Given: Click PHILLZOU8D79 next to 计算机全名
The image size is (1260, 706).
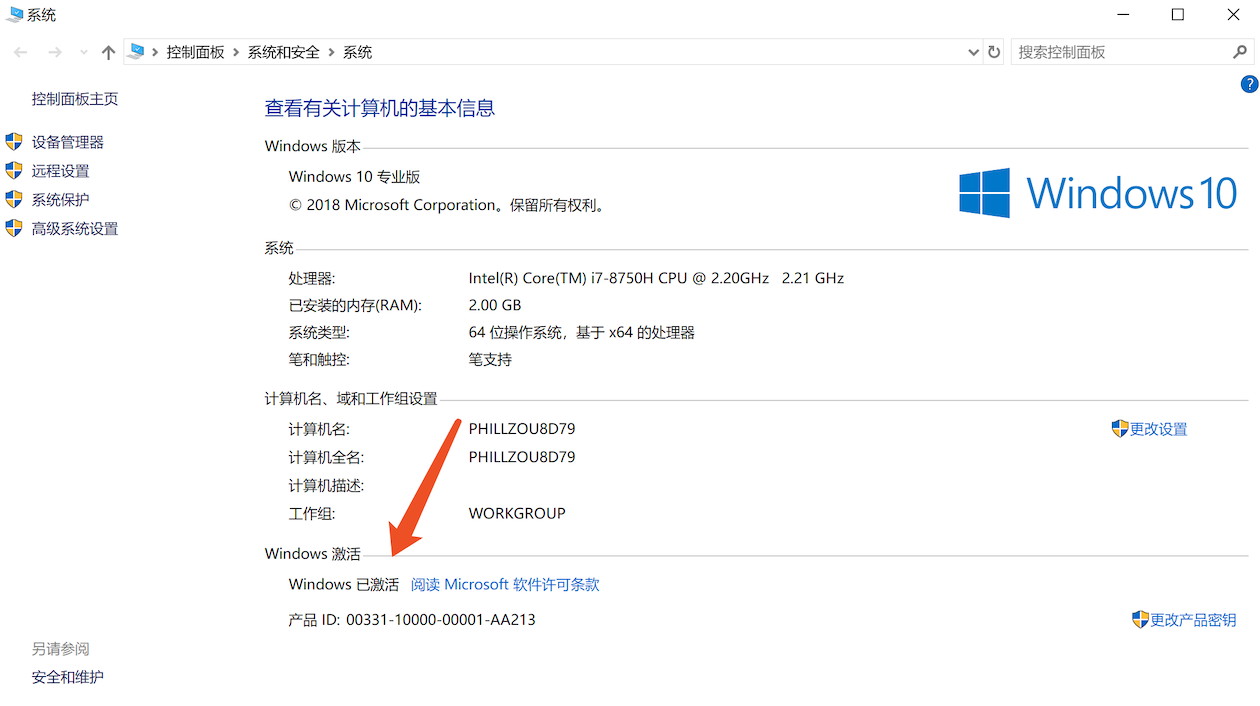Looking at the screenshot, I should [522, 457].
